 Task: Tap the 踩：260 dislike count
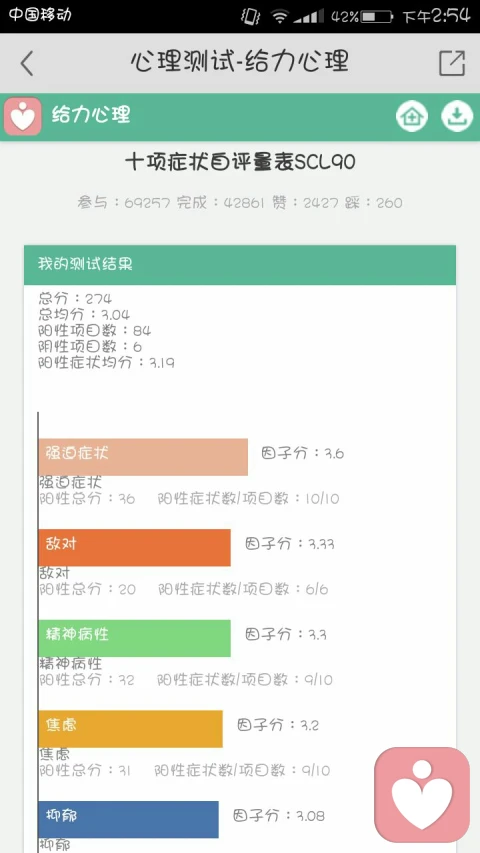(374, 203)
